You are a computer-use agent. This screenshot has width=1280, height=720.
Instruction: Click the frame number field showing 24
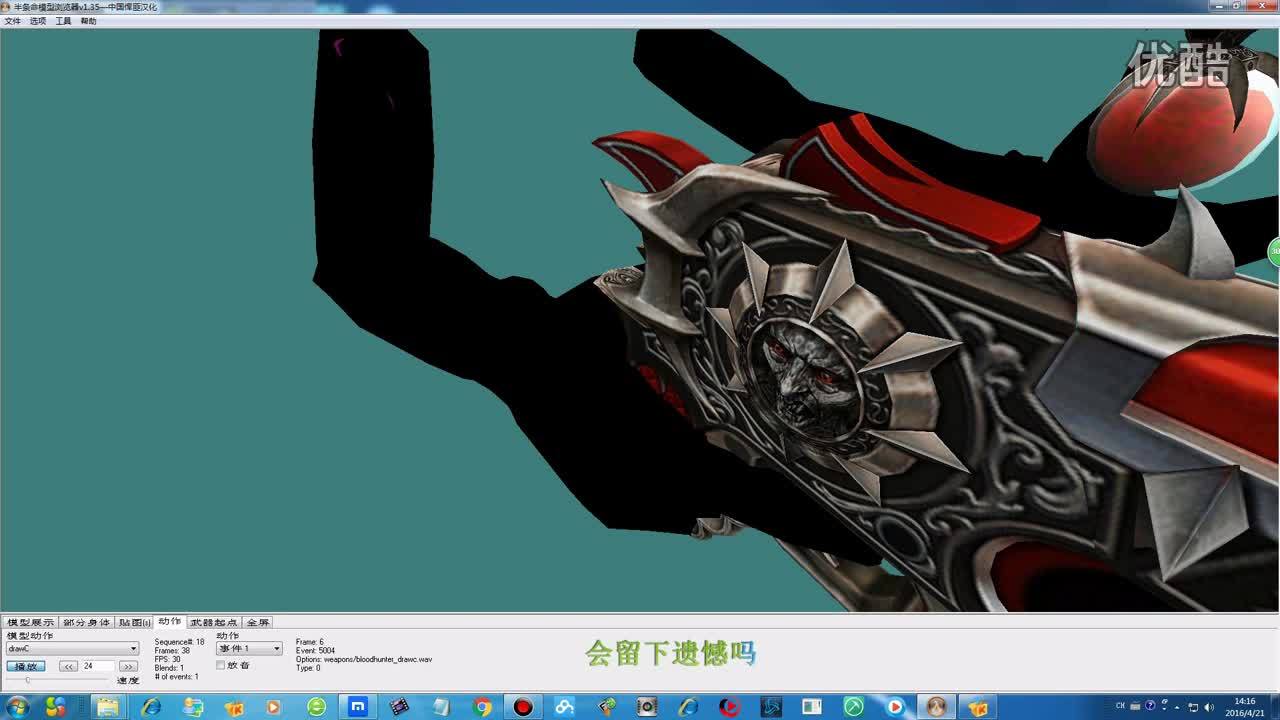[98, 666]
